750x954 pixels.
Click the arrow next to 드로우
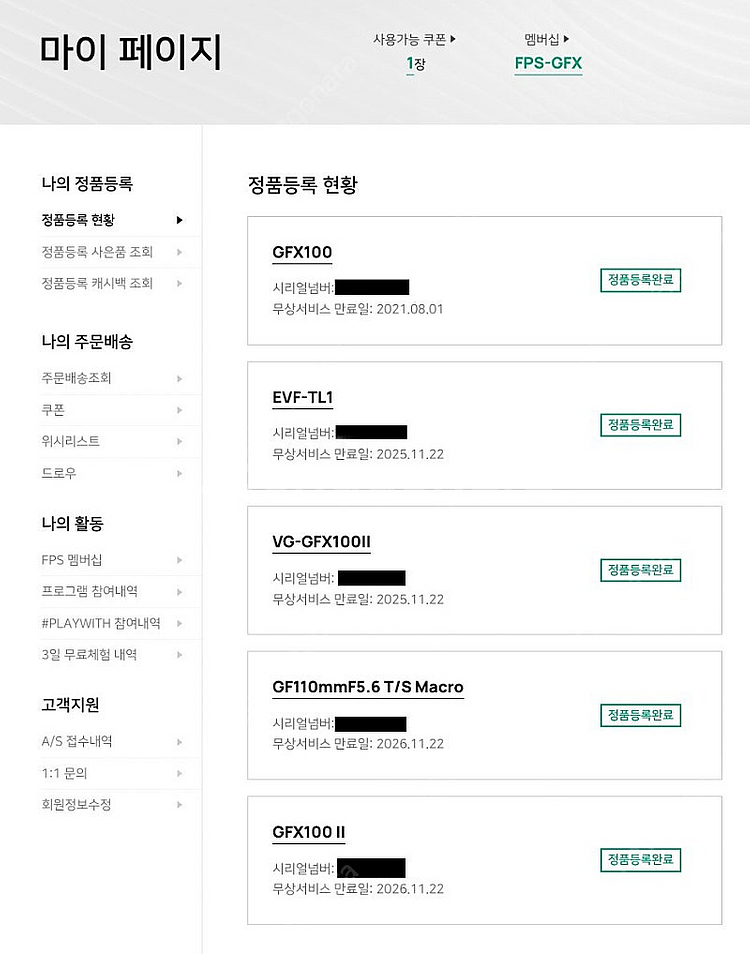tap(179, 473)
